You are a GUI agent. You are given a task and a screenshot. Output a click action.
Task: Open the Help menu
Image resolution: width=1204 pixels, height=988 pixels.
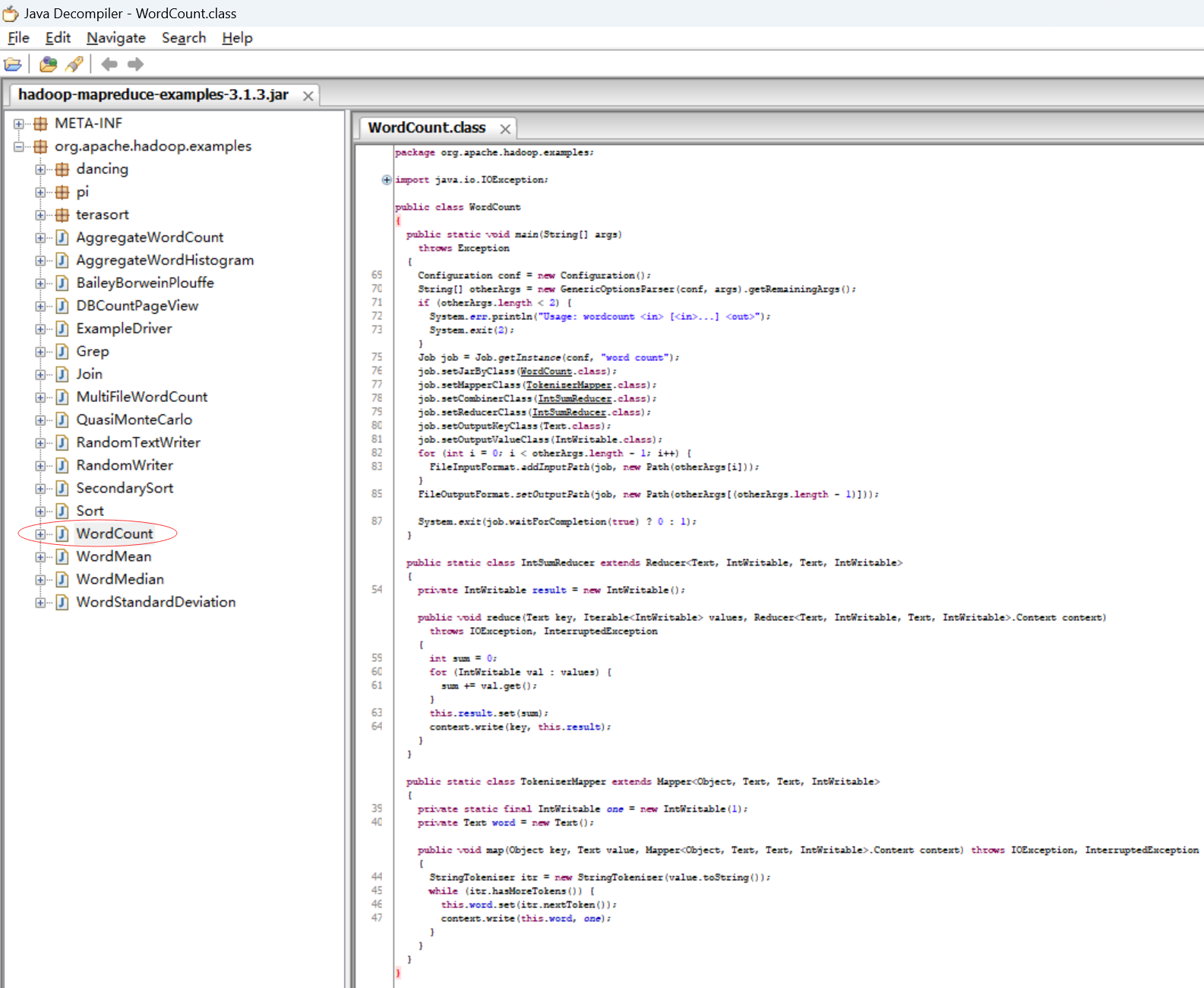[237, 38]
